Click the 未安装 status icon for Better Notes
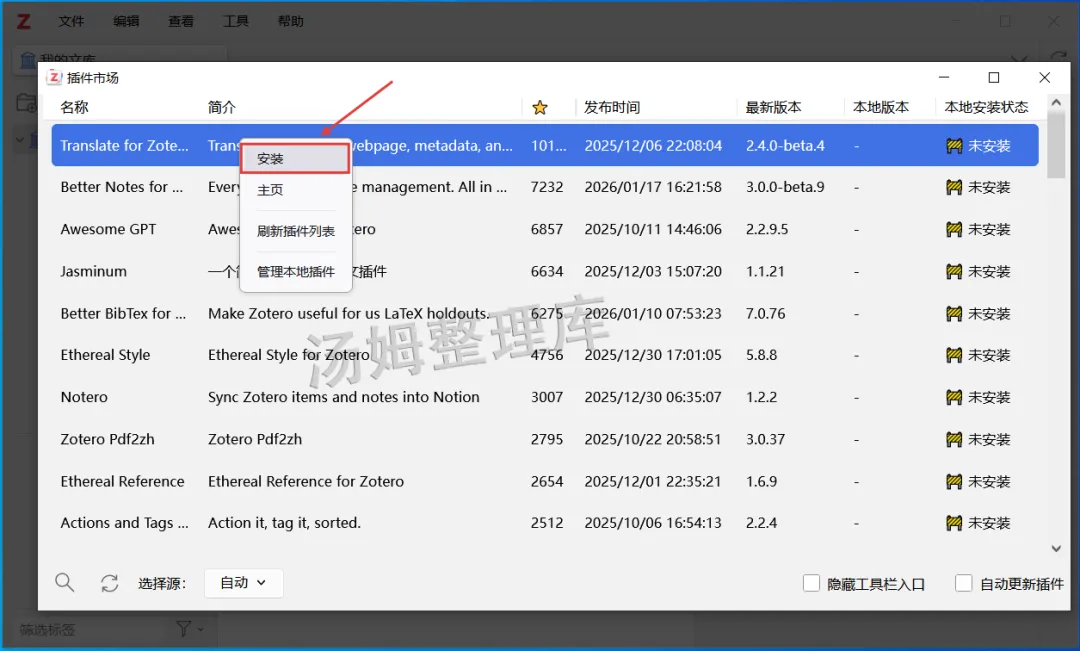Viewport: 1080px width, 651px height. click(x=954, y=187)
